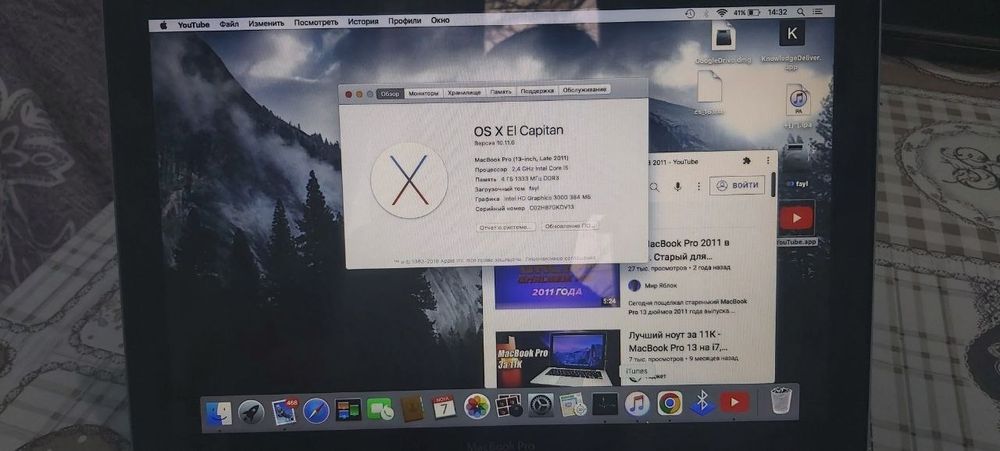Open Mail app with 468 badge
This screenshot has width=1000, height=451.
284,411
